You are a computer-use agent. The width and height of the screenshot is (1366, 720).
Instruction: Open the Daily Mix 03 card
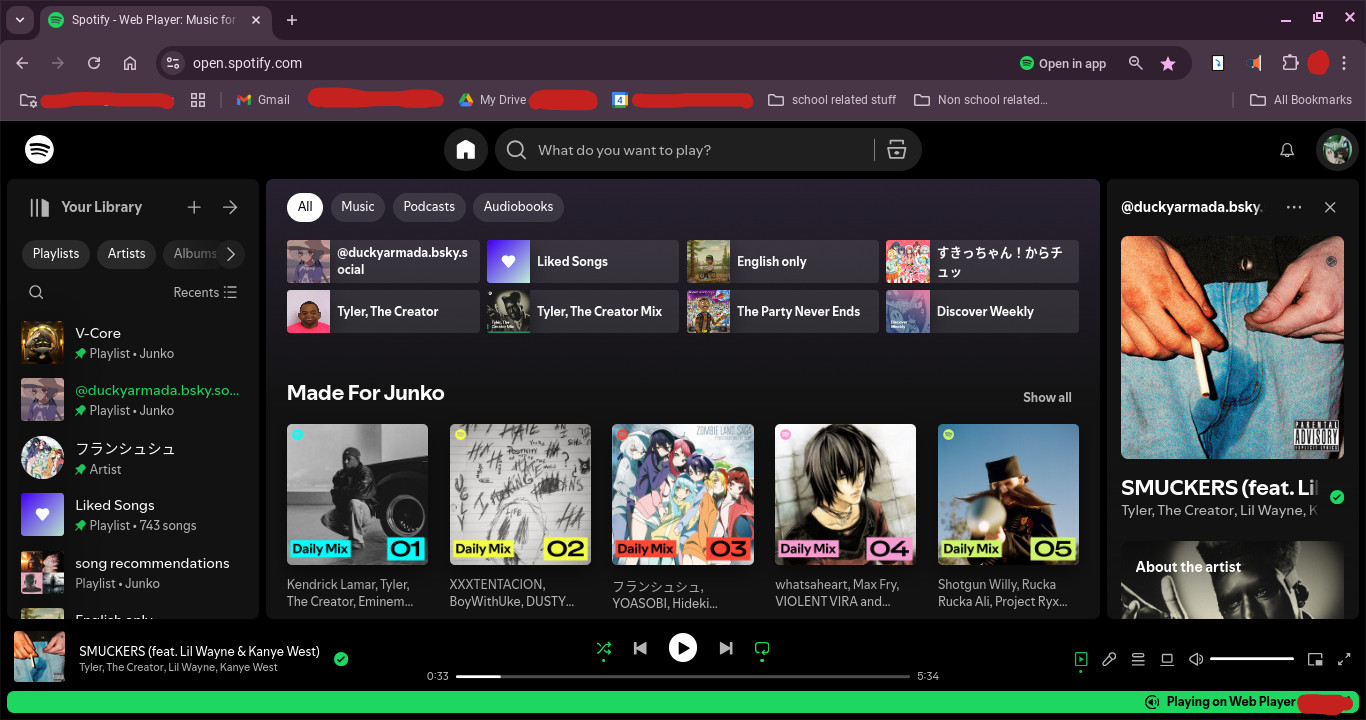(683, 517)
